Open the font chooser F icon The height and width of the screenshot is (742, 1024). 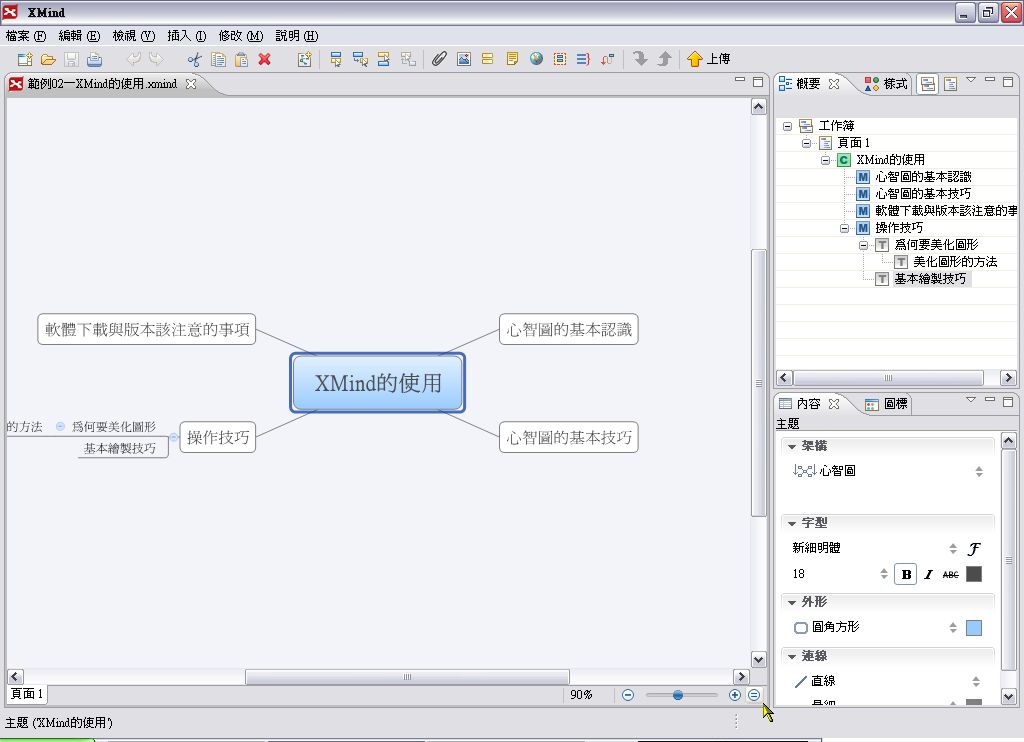click(974, 549)
